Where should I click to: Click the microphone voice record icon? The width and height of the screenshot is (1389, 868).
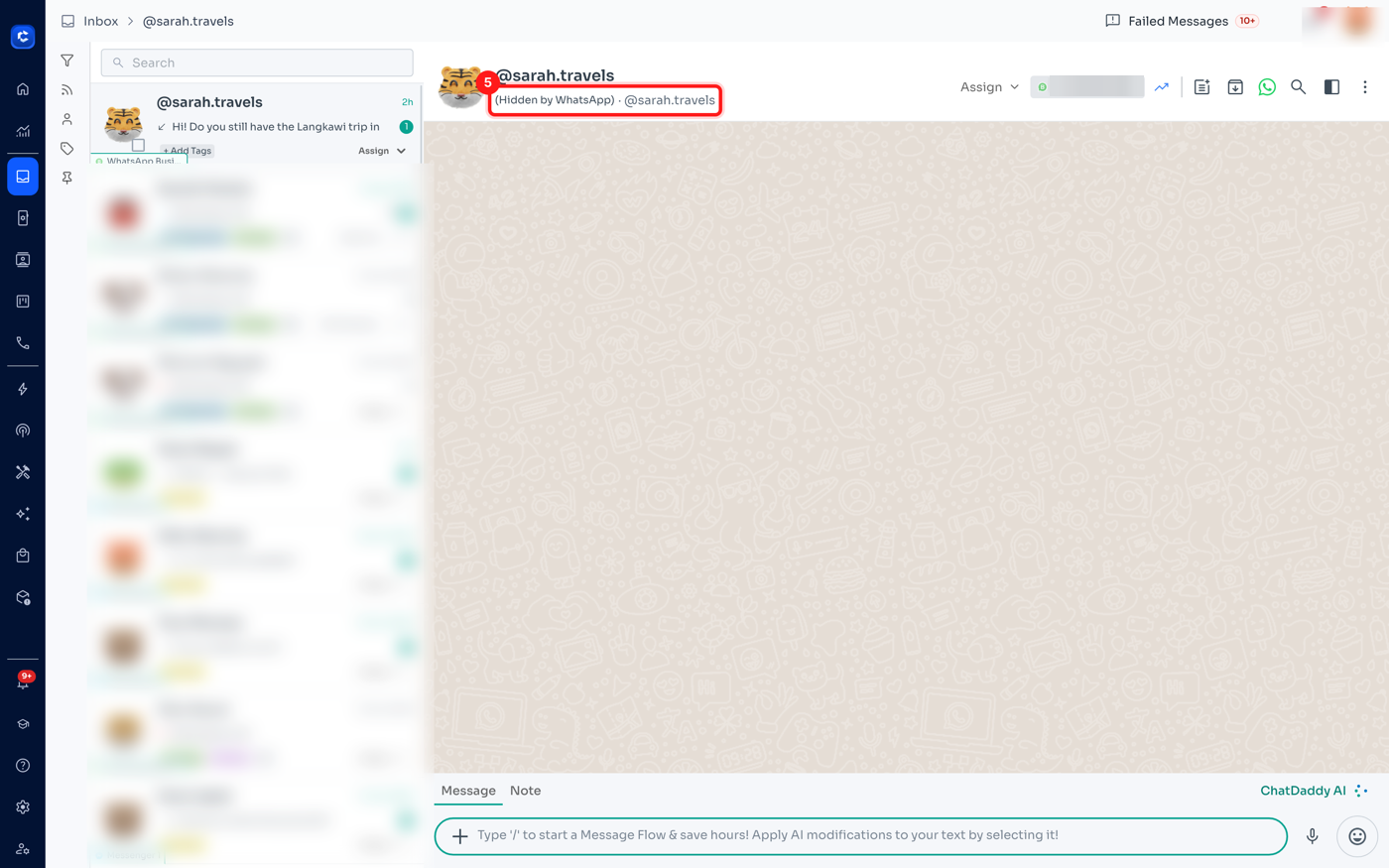(1312, 836)
